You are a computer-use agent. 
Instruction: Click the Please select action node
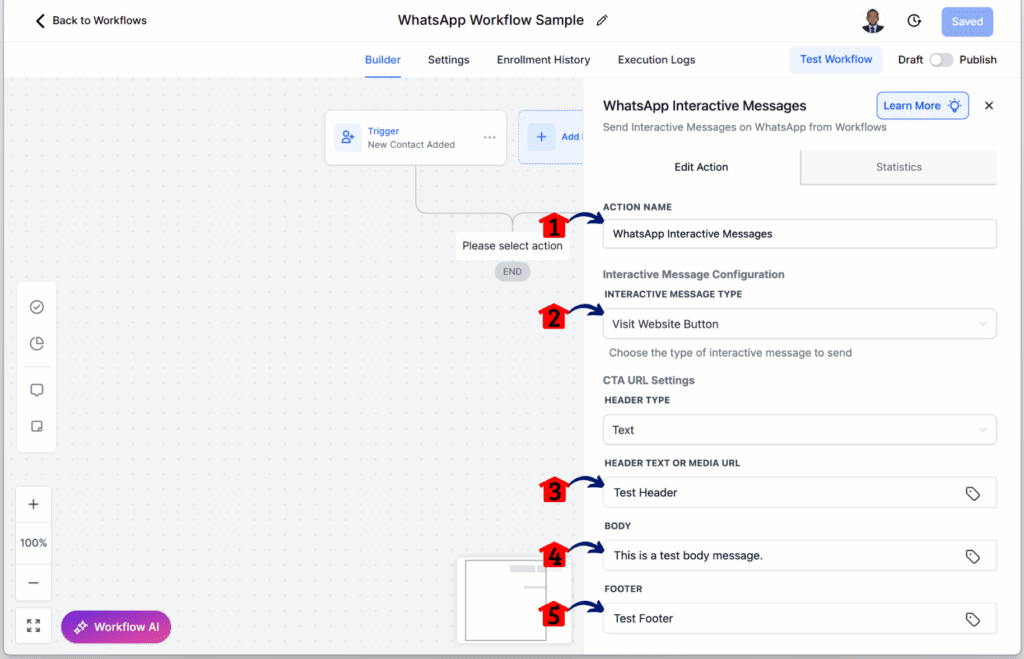pyautogui.click(x=512, y=246)
